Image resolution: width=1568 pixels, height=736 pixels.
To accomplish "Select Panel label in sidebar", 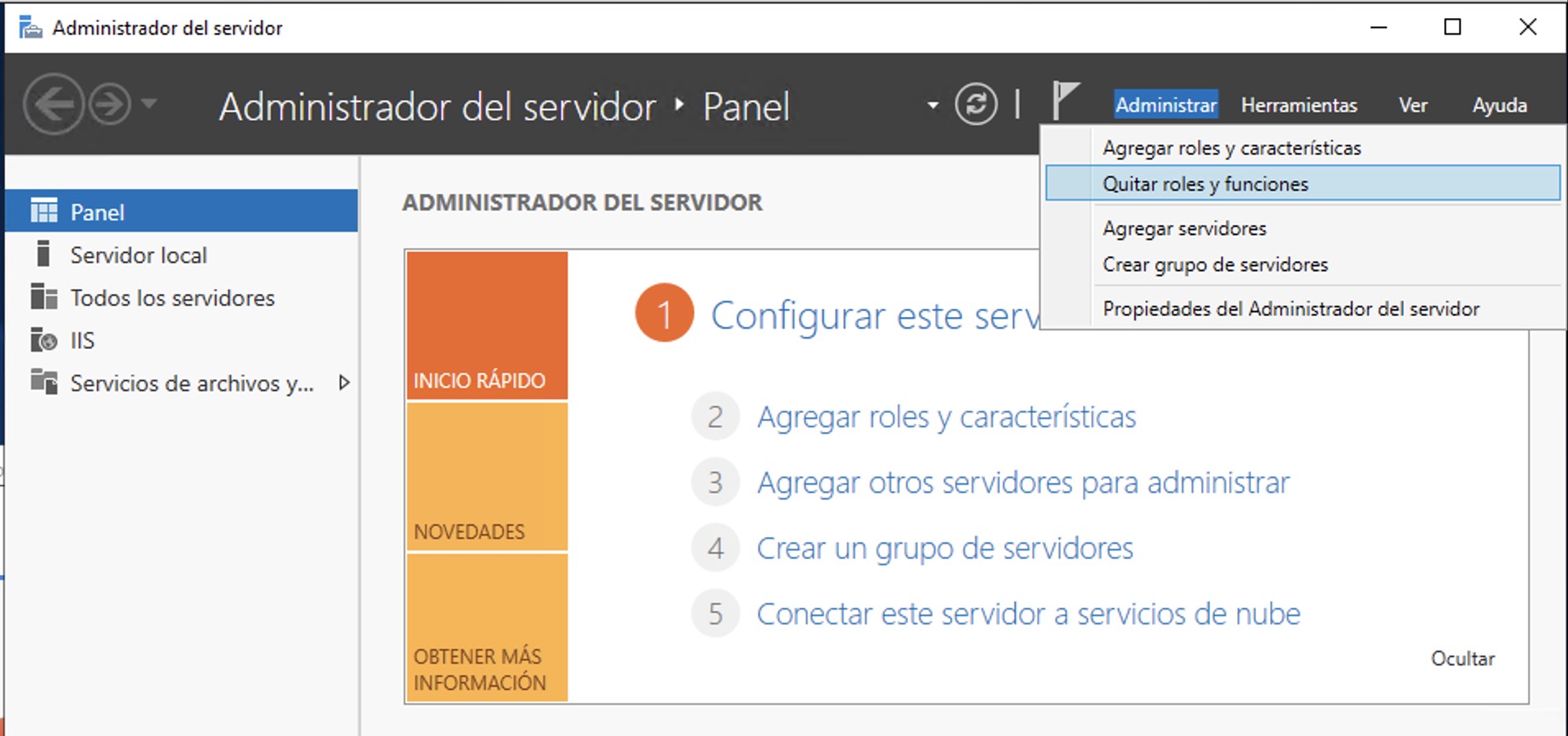I will click(x=98, y=213).
